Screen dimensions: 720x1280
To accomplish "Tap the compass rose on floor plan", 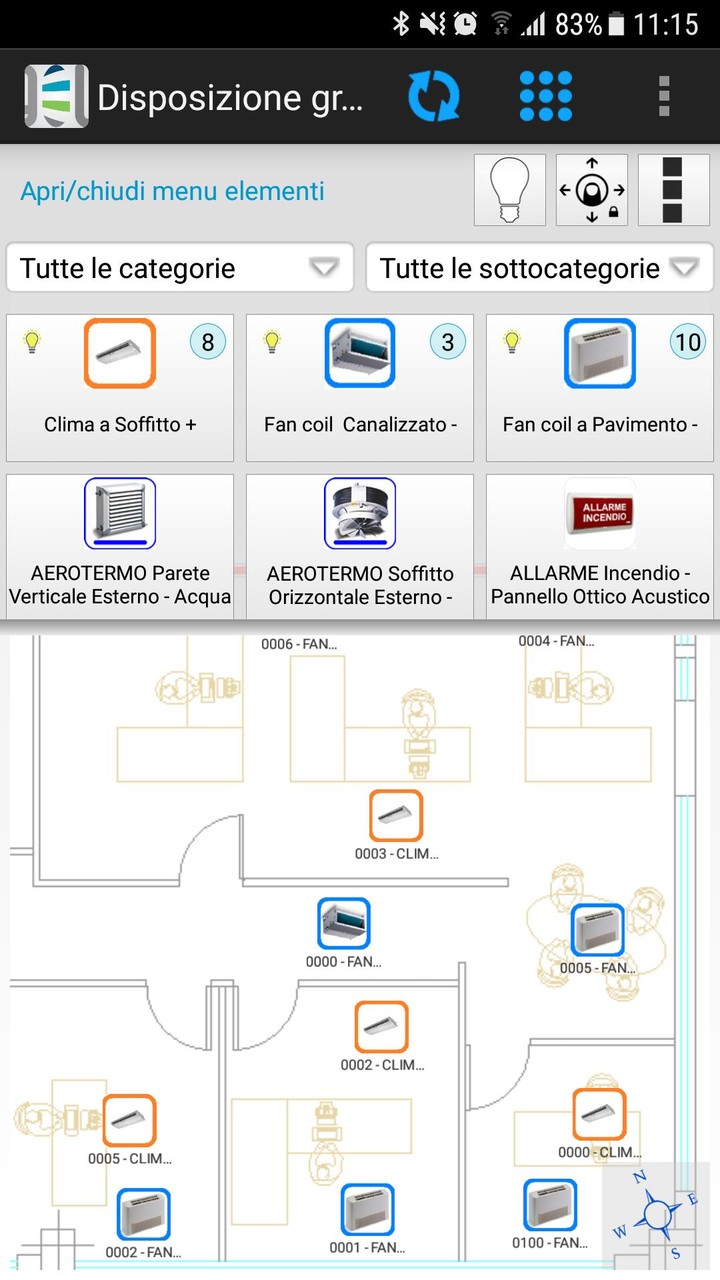I will coord(656,1214).
